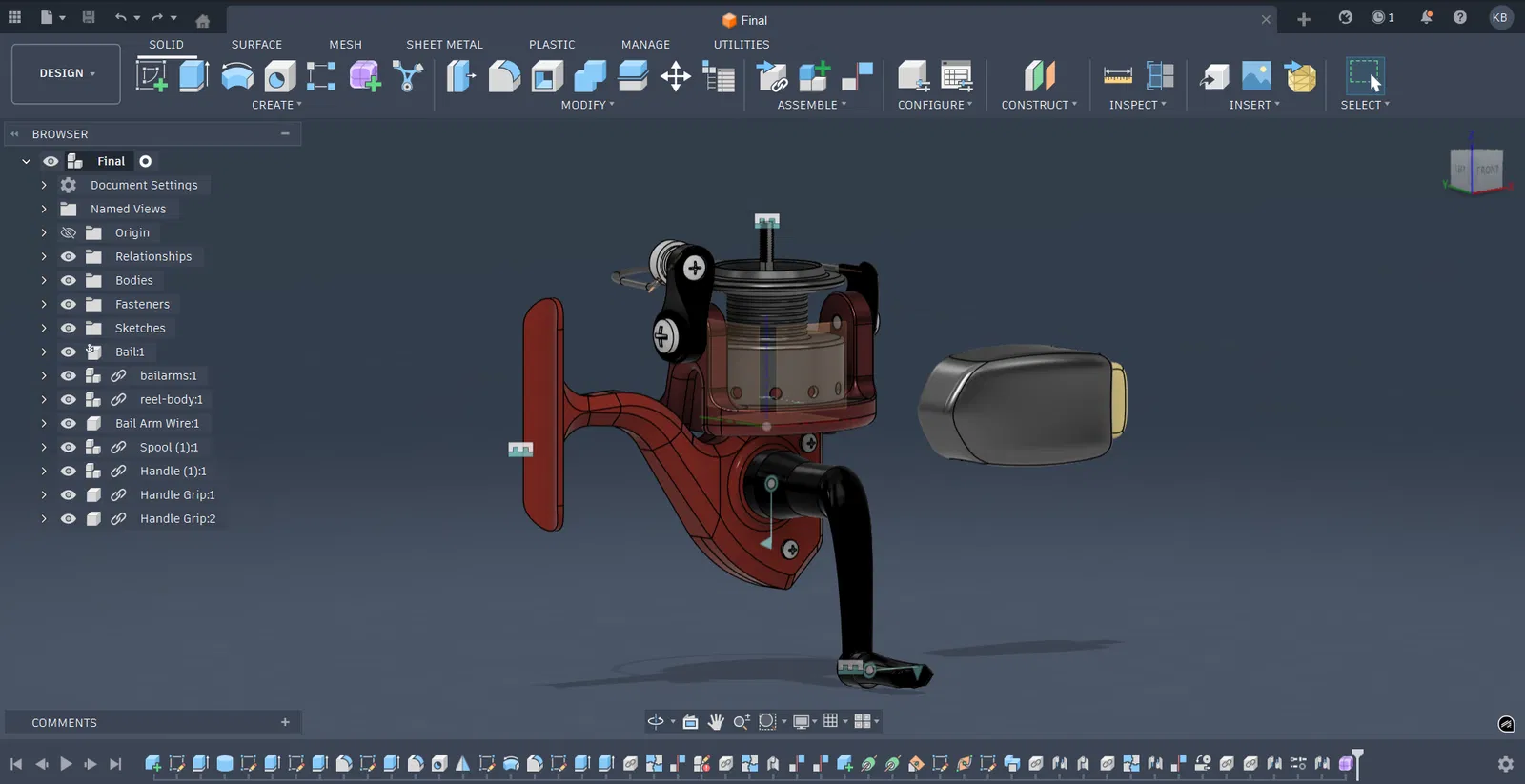Image resolution: width=1525 pixels, height=784 pixels.
Task: Click the Move/Copy arrows icon
Action: tap(676, 76)
